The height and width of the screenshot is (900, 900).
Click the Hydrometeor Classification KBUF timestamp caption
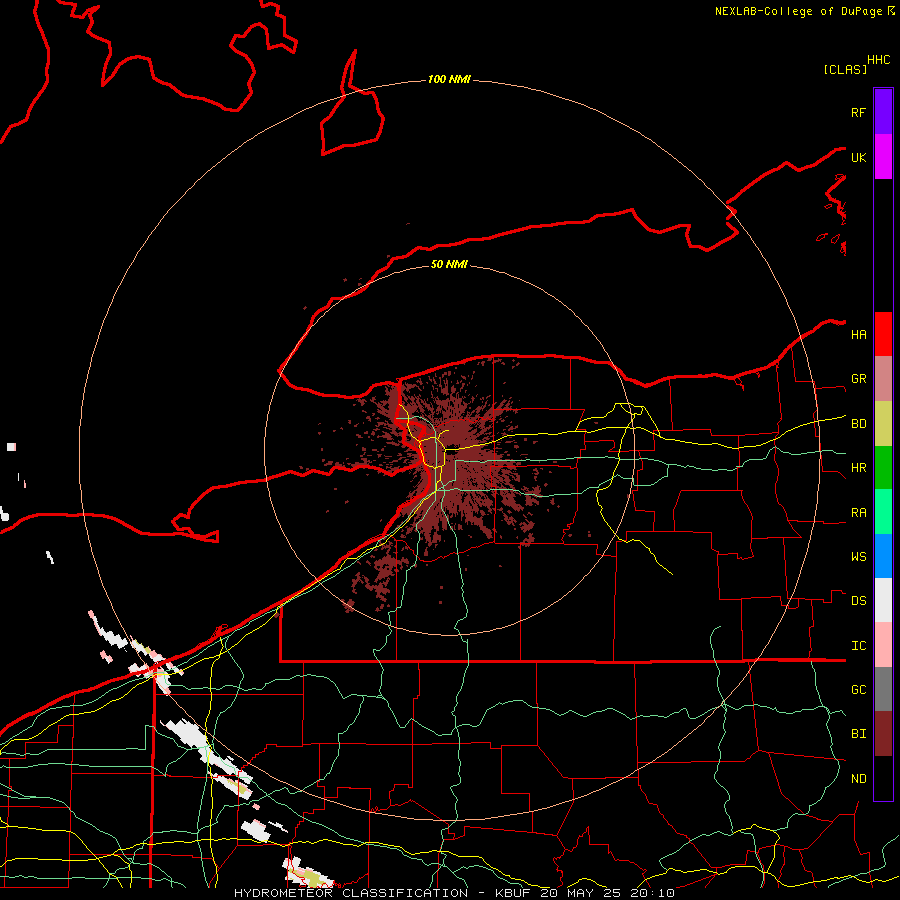454,893
